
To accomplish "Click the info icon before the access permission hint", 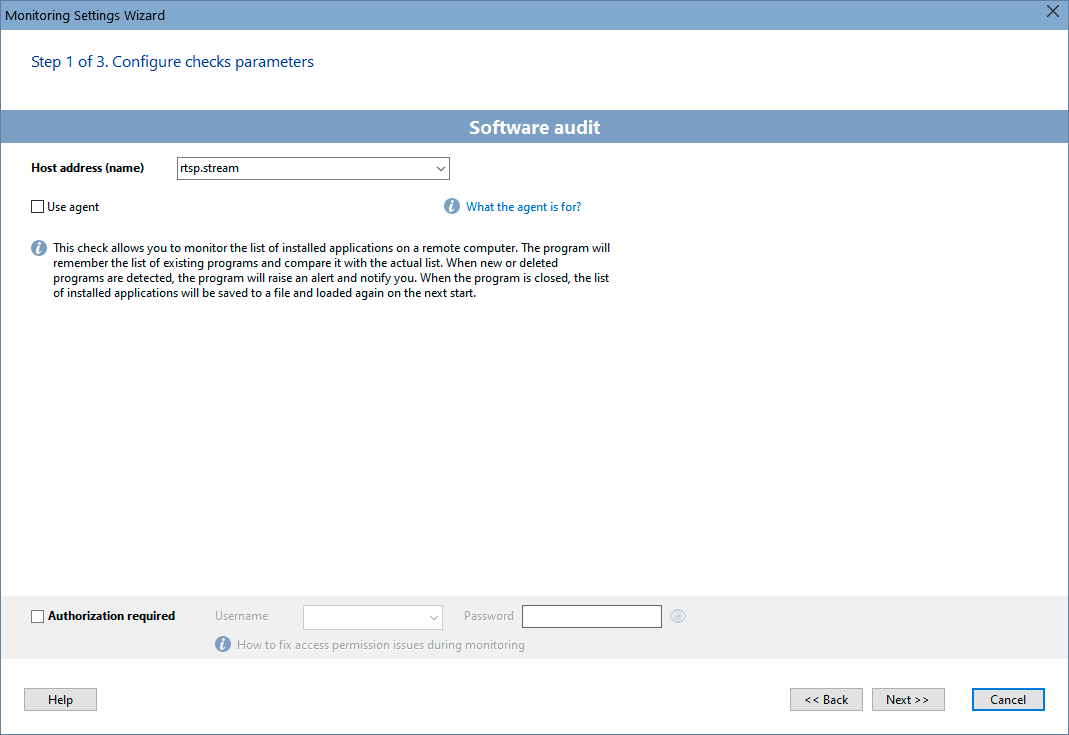I will [x=222, y=644].
